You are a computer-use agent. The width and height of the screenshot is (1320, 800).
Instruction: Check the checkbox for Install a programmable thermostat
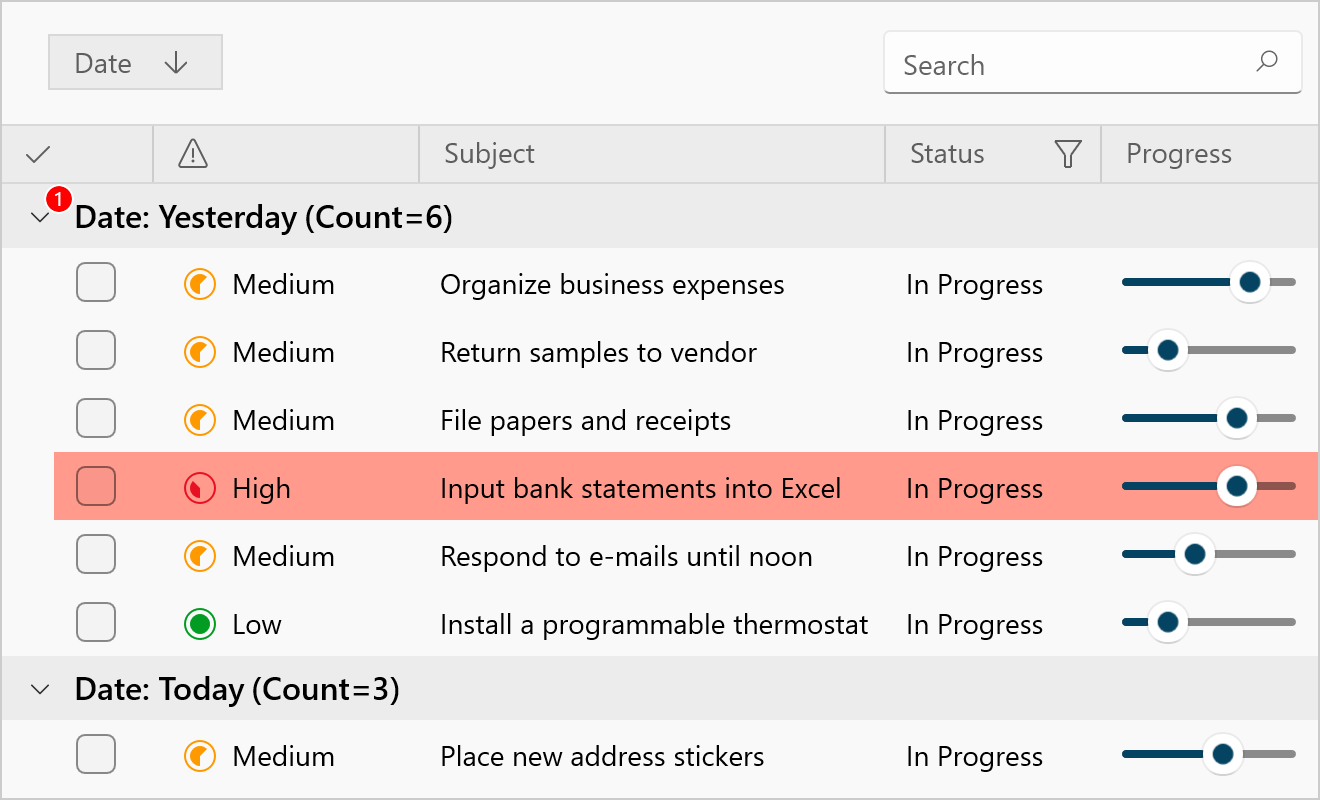tap(95, 621)
